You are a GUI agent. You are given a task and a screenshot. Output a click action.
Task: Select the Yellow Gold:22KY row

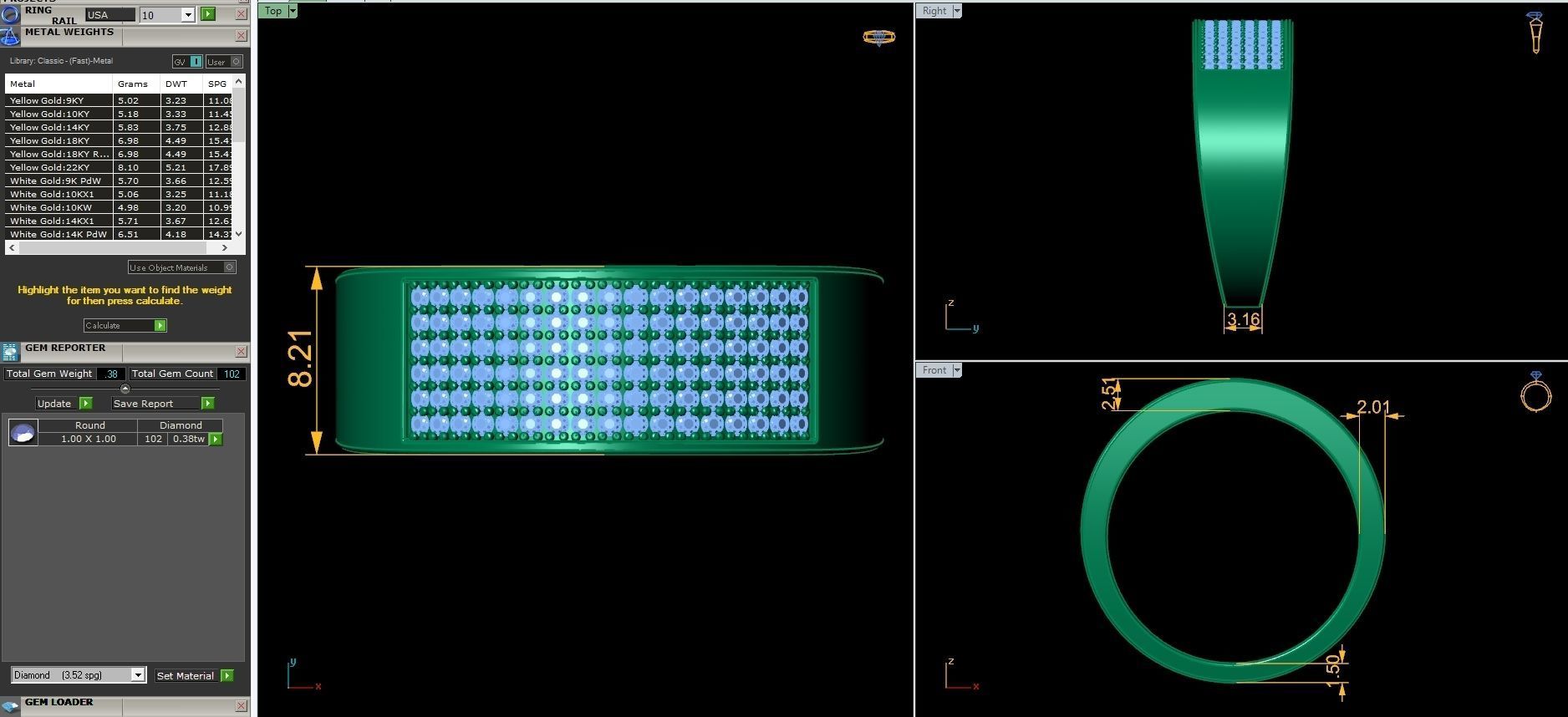(119, 167)
